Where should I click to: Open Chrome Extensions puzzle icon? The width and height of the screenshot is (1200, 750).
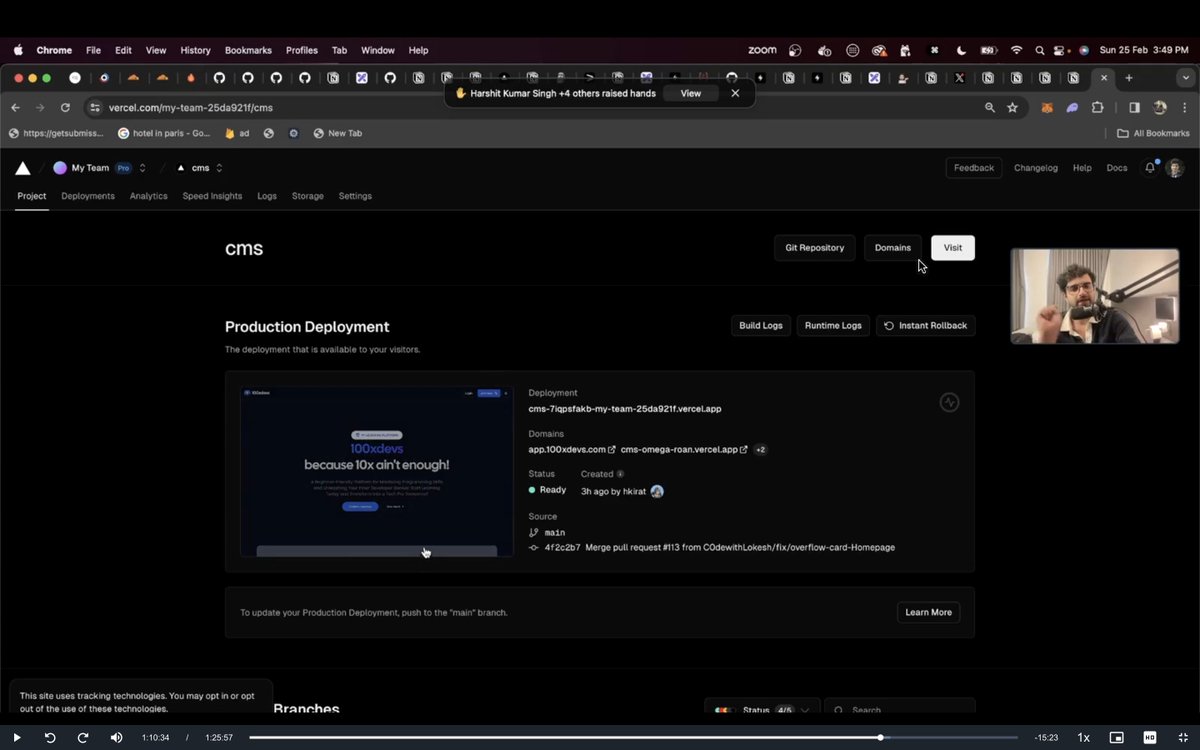[1097, 107]
